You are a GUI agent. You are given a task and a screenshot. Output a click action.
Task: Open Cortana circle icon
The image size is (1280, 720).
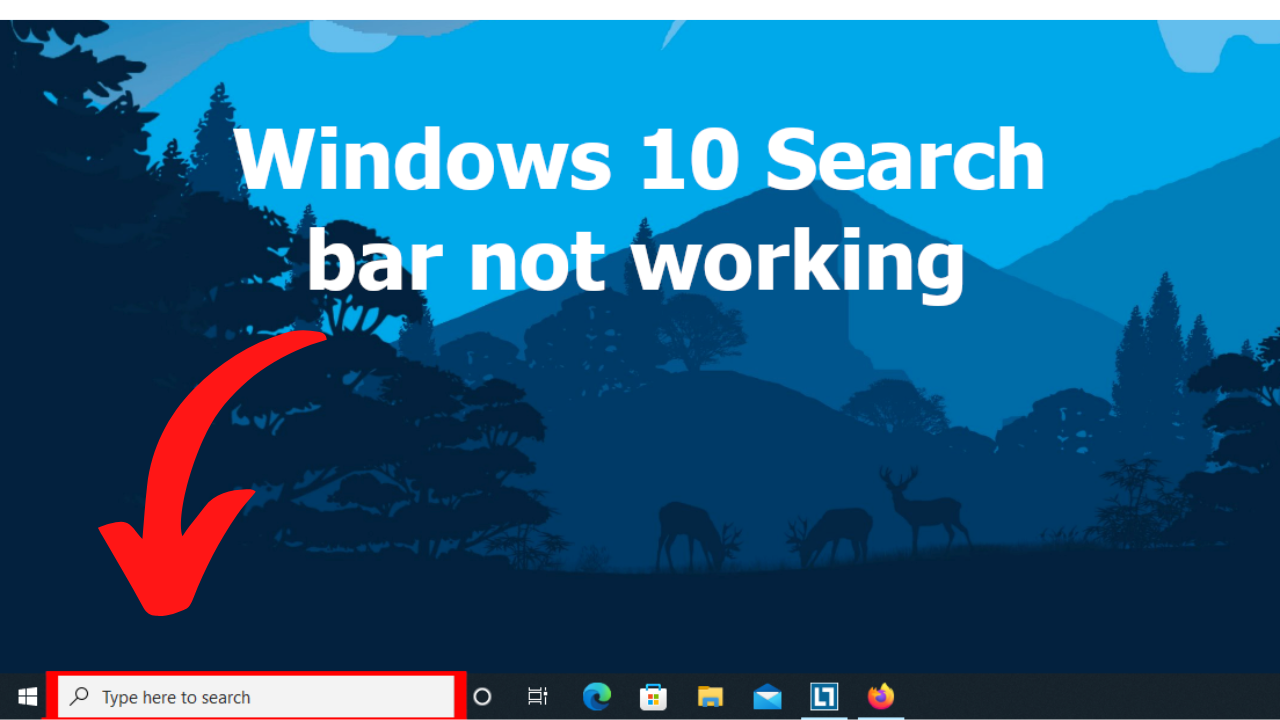pos(482,697)
